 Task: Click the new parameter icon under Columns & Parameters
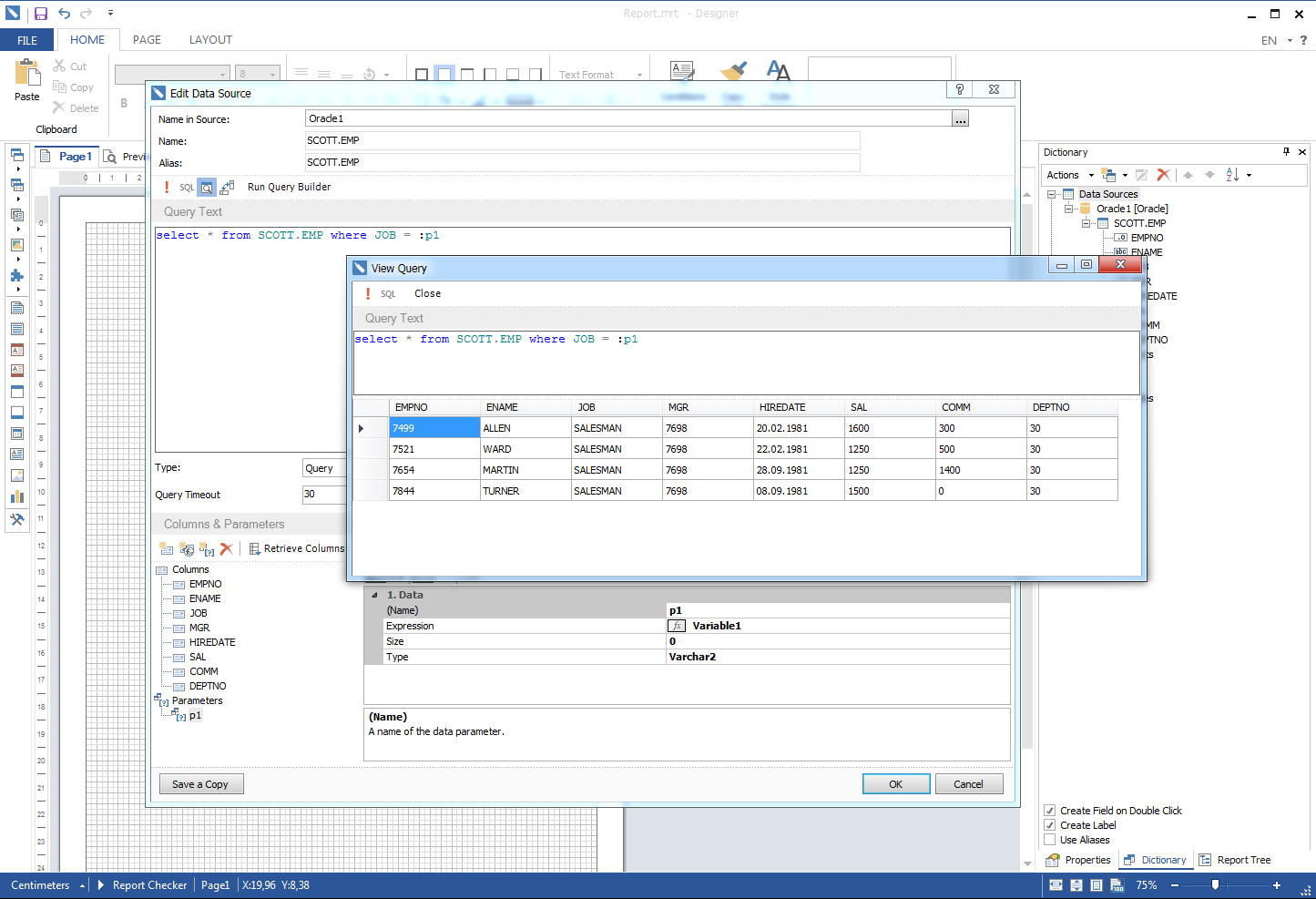point(207,549)
